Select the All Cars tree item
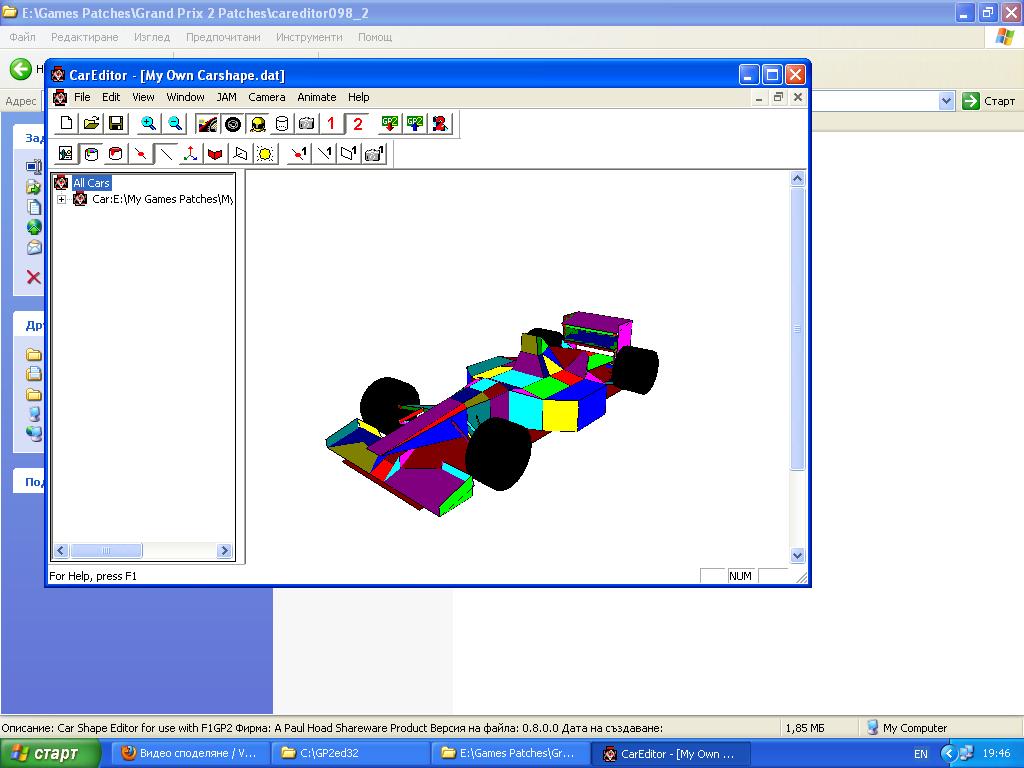 pyautogui.click(x=91, y=183)
